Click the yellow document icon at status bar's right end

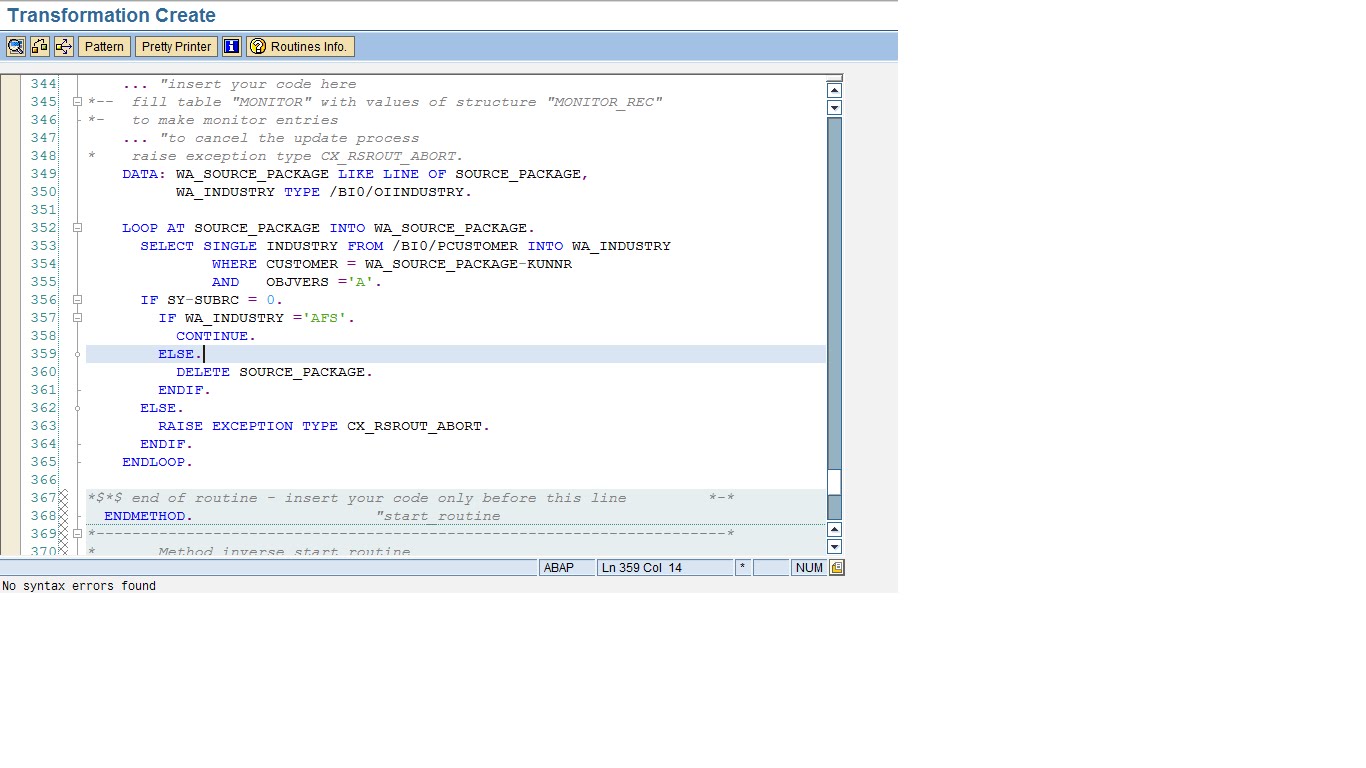pyautogui.click(x=836, y=567)
